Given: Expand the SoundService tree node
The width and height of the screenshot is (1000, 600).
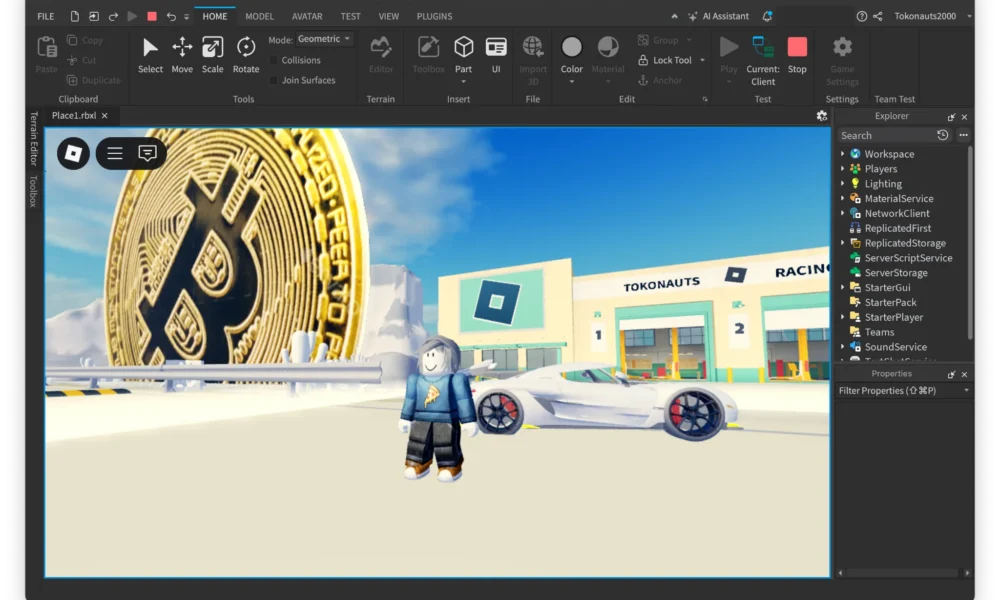Looking at the screenshot, I should click(842, 347).
